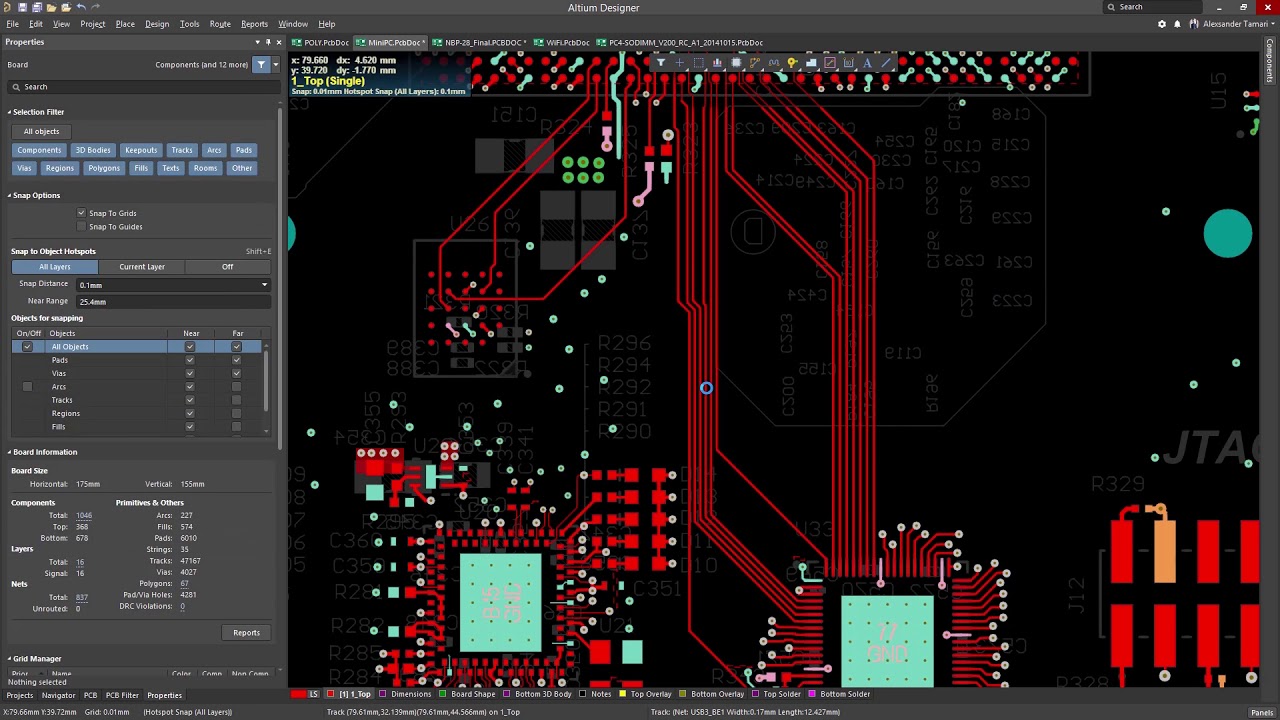Select the line drawing tool
Viewport: 1280px width, 720px height.
(886, 63)
